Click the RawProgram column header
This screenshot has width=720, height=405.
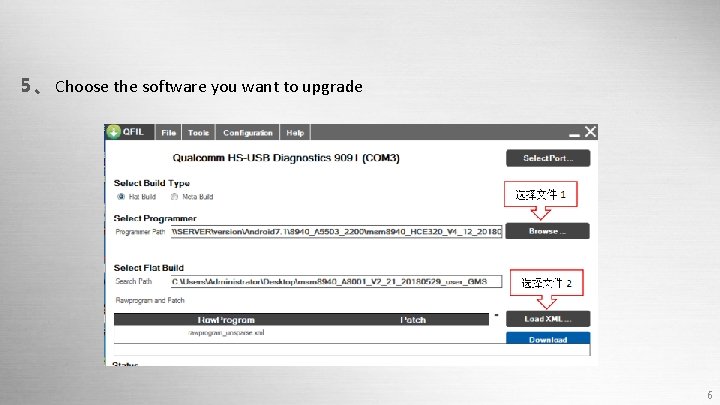pyautogui.click(x=226, y=320)
